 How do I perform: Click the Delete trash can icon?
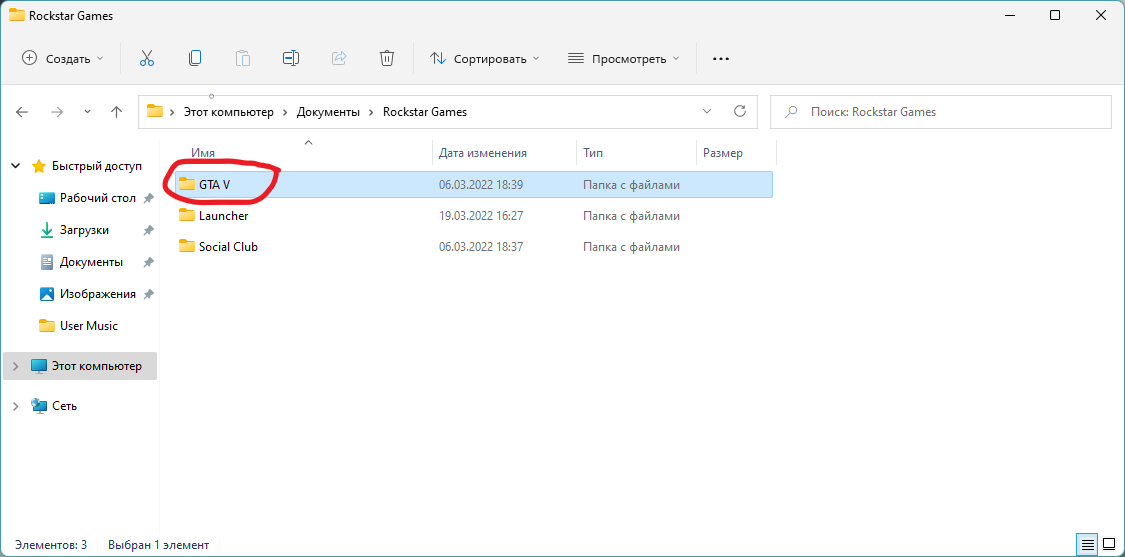(387, 59)
